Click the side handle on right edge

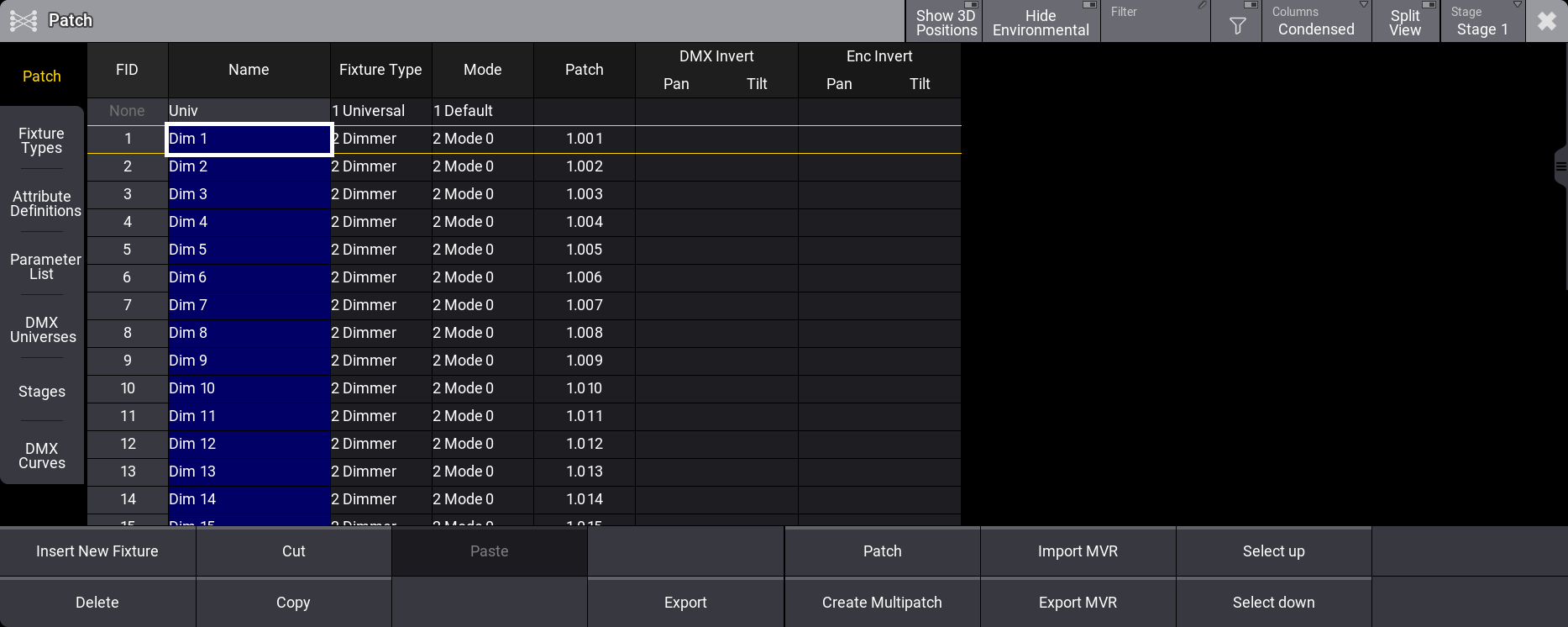1560,166
